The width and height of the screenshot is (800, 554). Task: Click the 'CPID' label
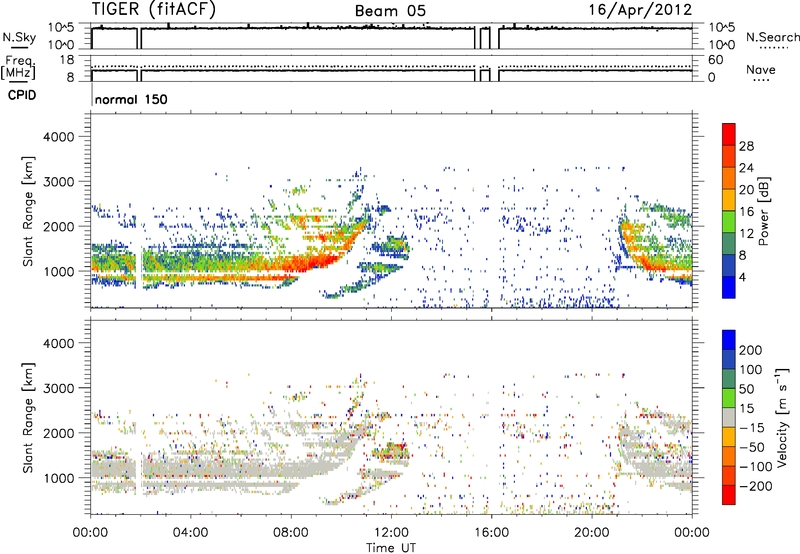(x=21, y=95)
